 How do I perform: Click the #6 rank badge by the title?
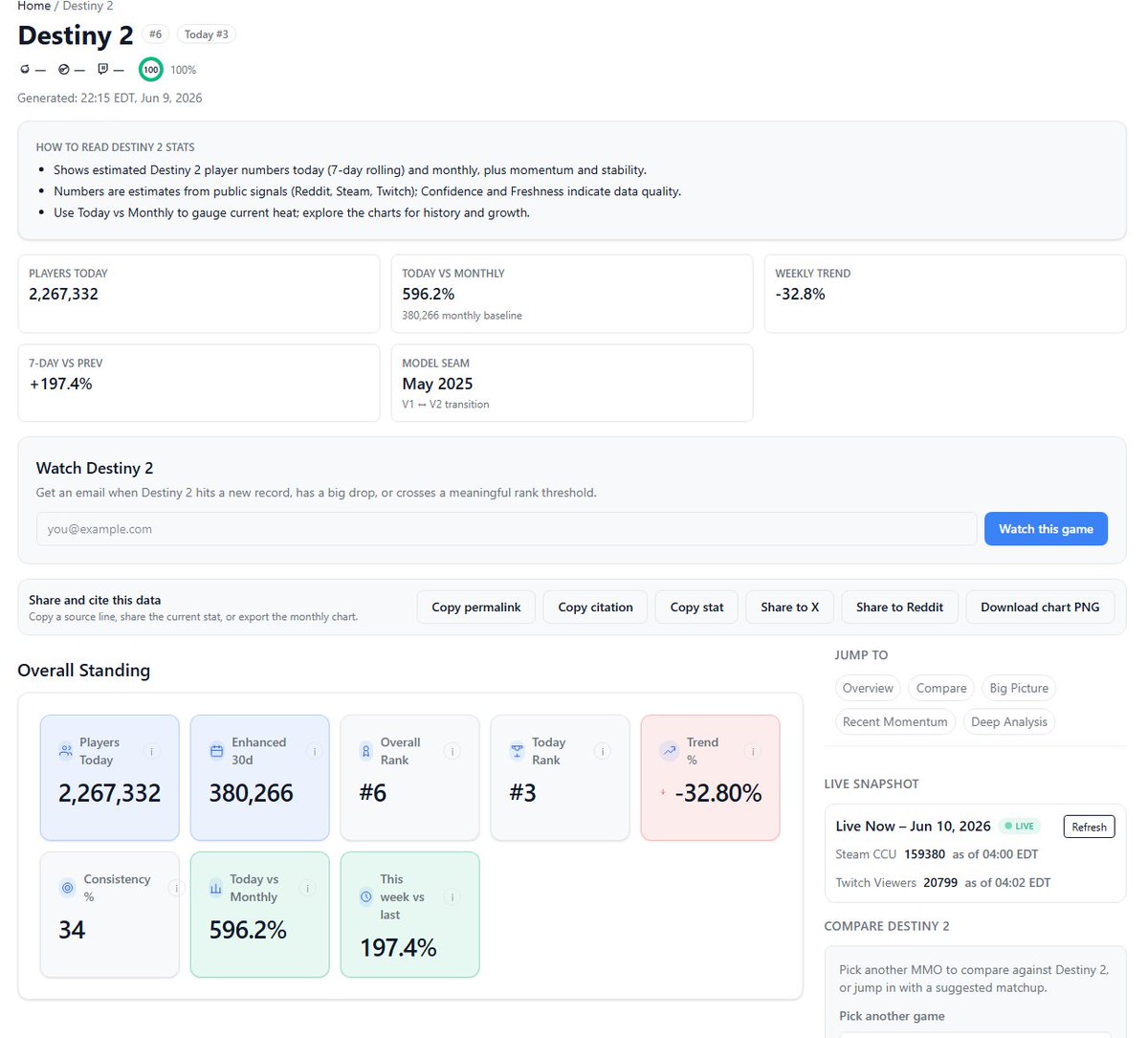(155, 34)
